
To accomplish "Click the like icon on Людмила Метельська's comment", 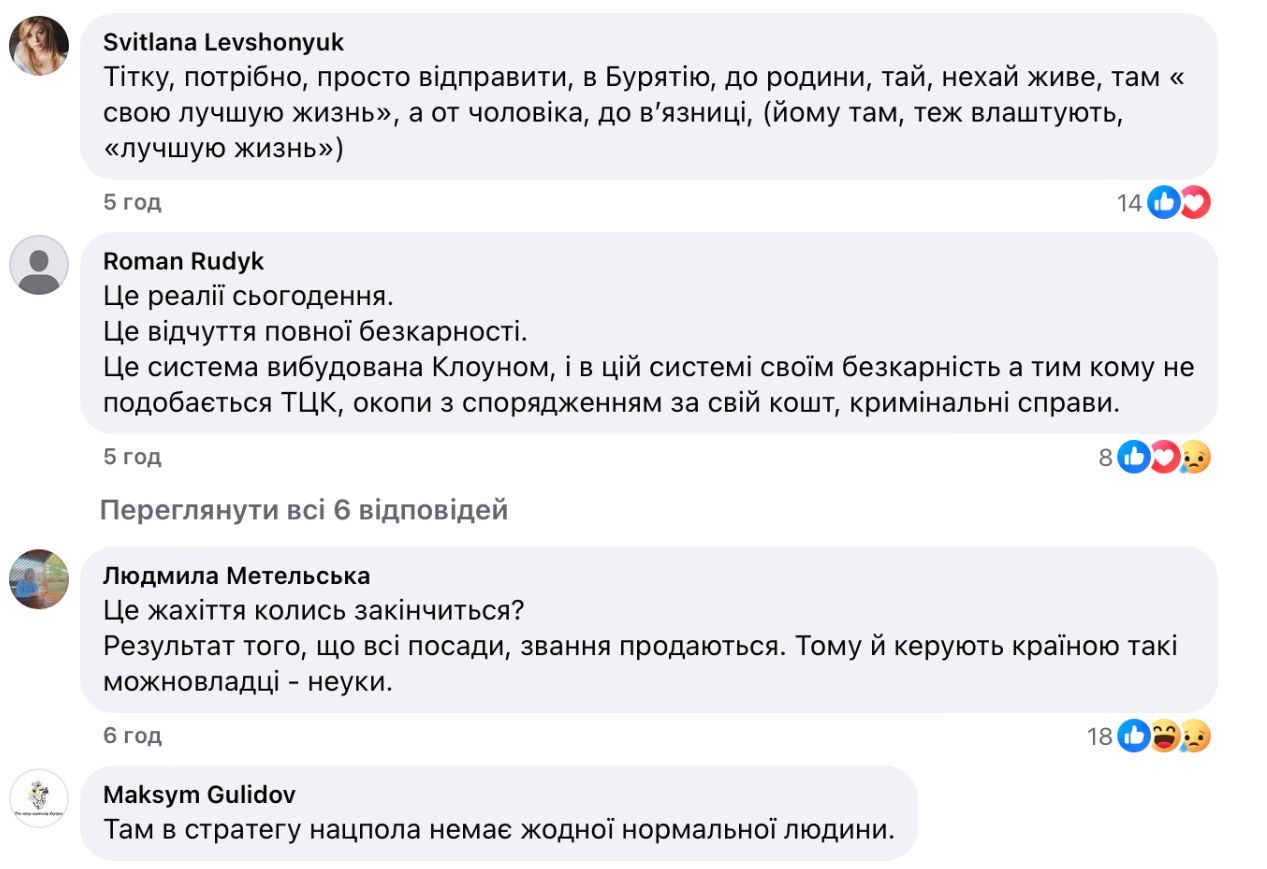I will click(1134, 737).
